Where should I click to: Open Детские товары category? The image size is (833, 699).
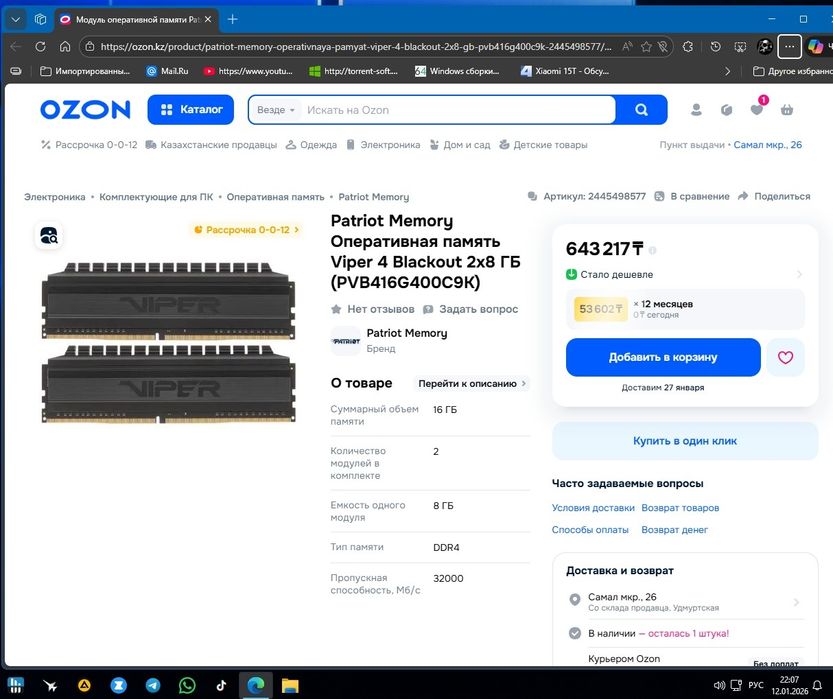[x=543, y=144]
